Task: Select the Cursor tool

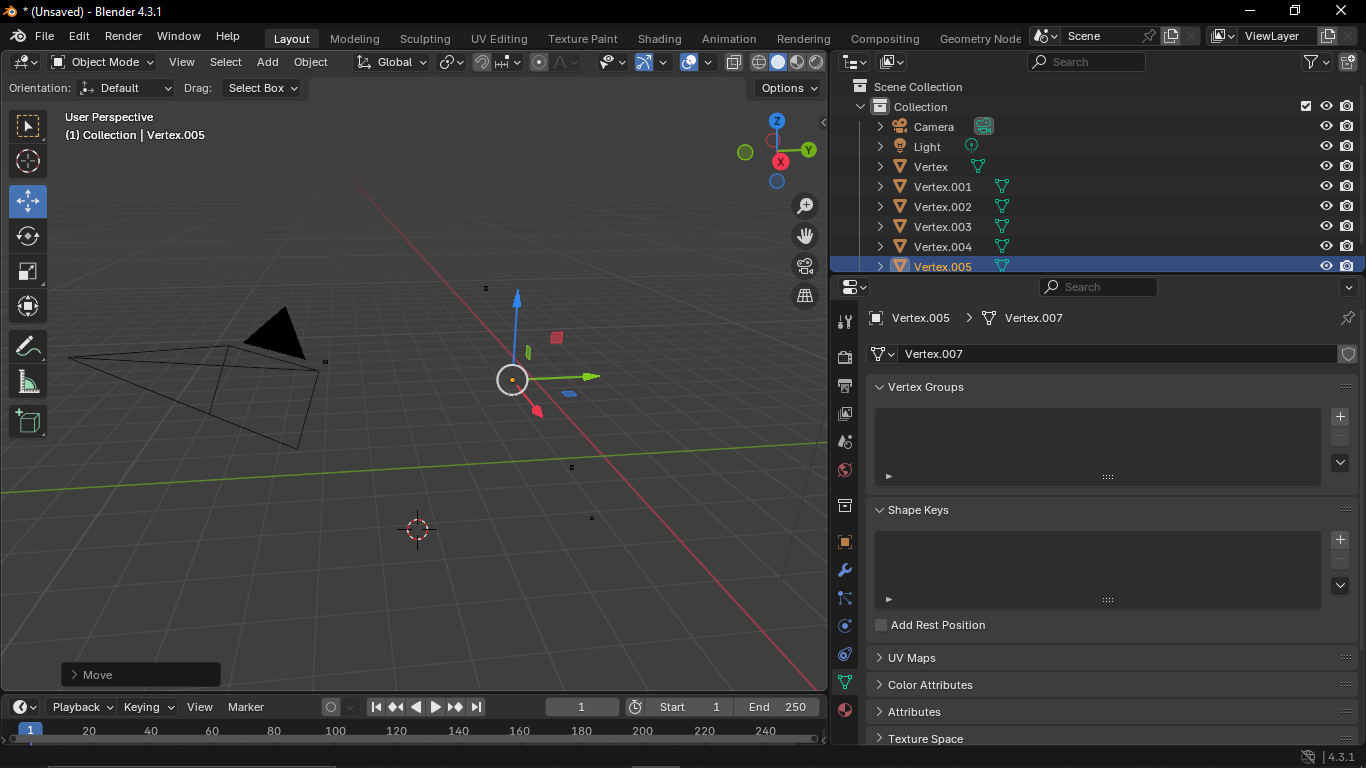Action: point(28,161)
